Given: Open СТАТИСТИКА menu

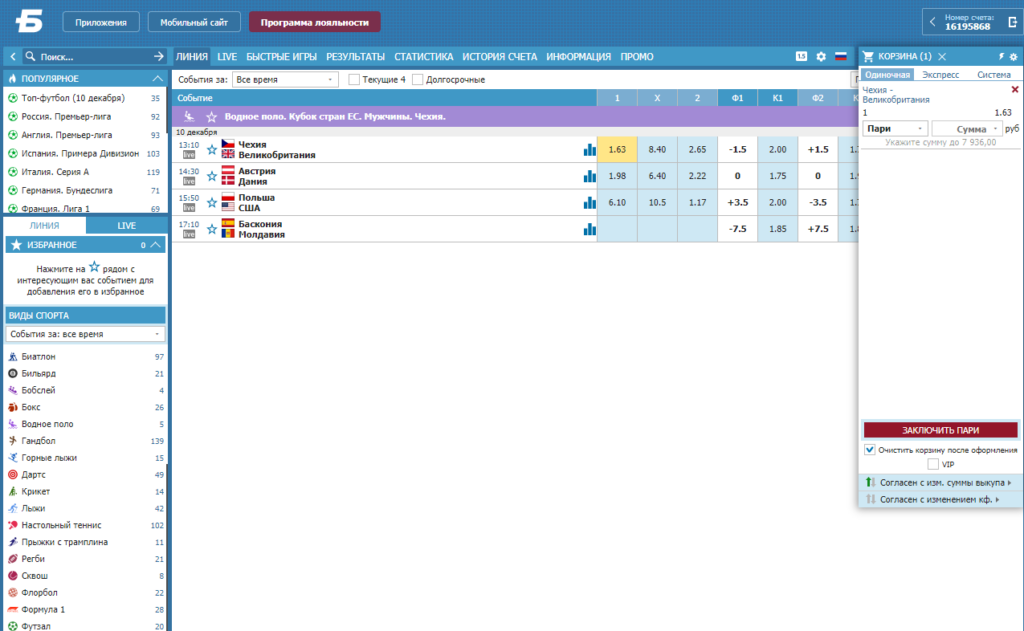Looking at the screenshot, I should point(423,57).
